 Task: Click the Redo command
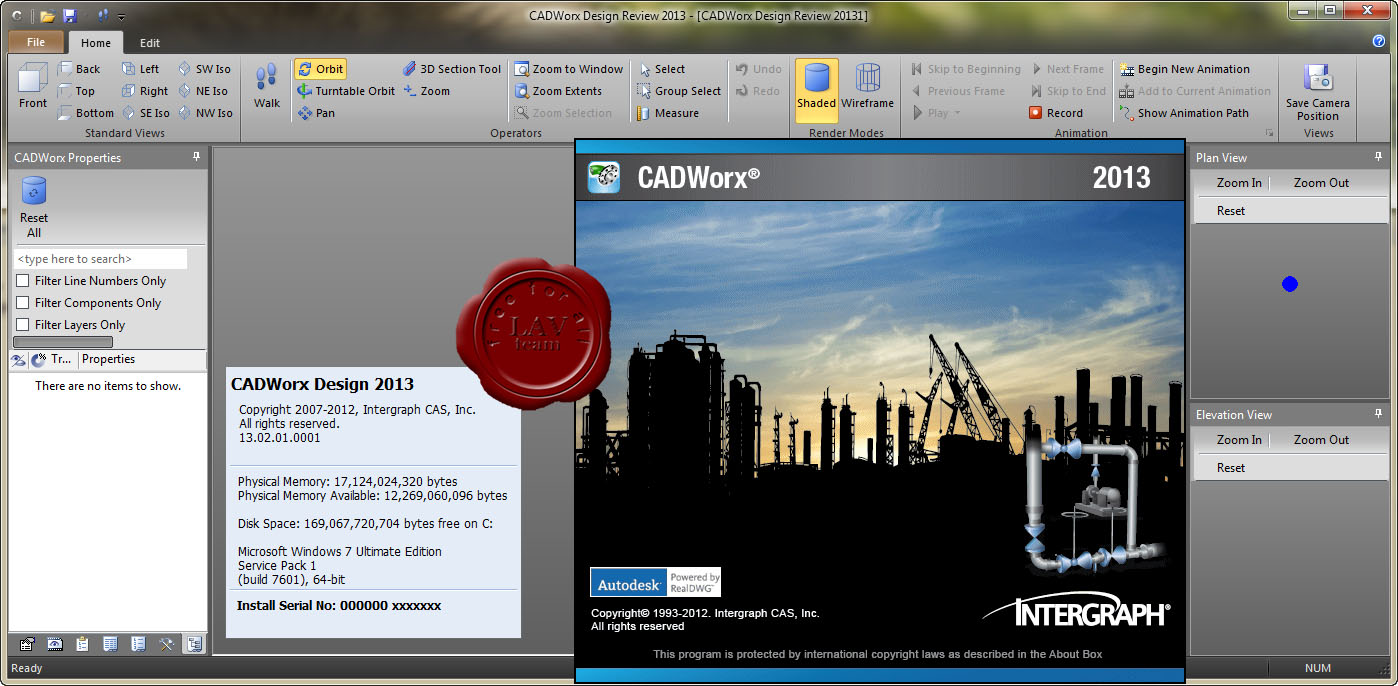pyautogui.click(x=758, y=91)
